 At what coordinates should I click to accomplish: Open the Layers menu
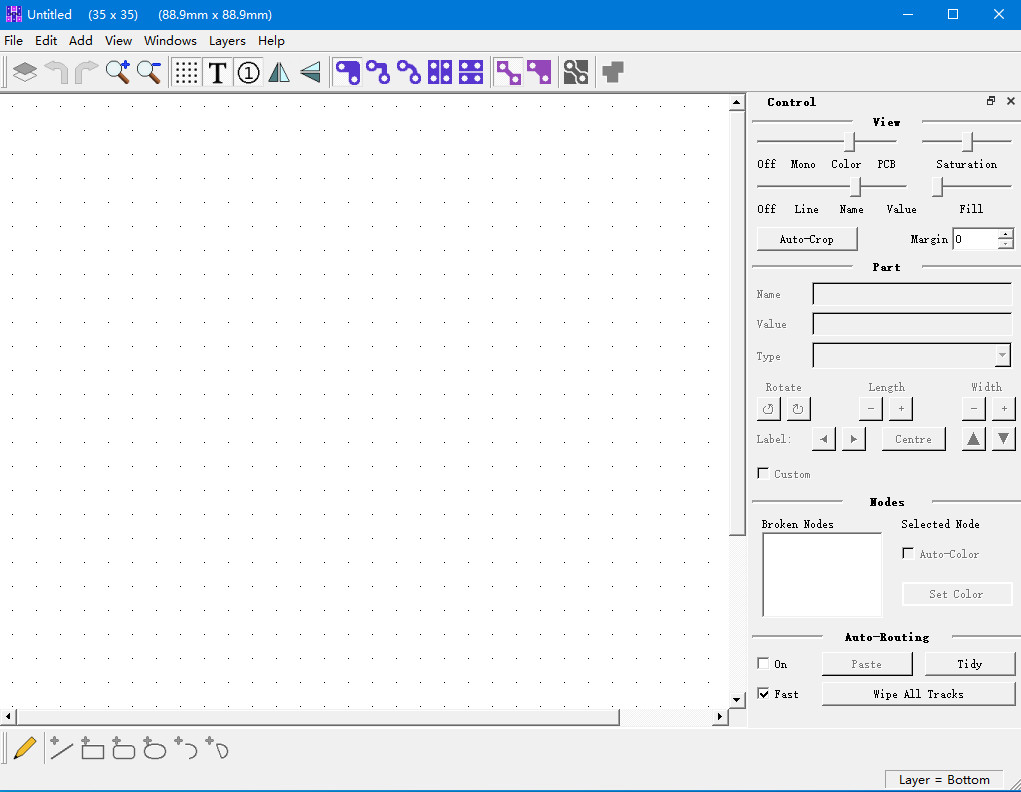[x=227, y=41]
